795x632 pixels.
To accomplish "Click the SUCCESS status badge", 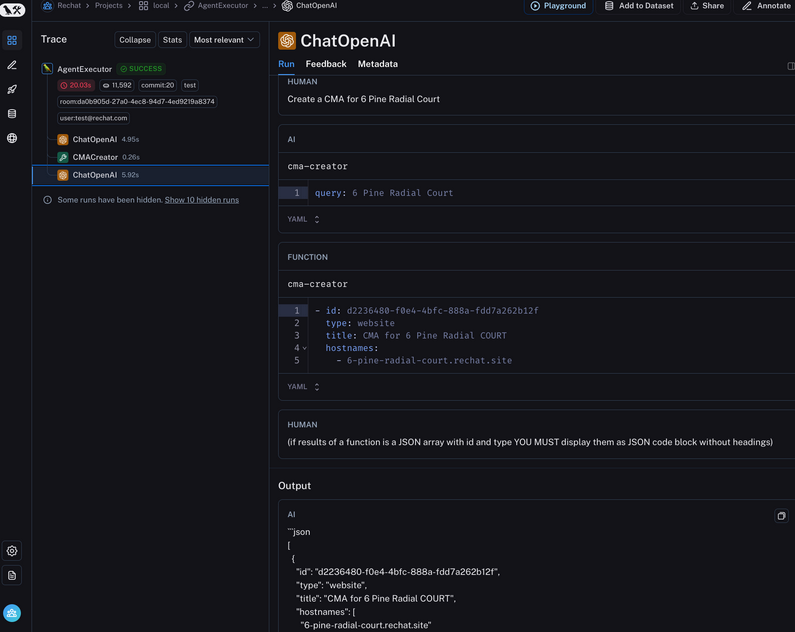I will (x=141, y=68).
